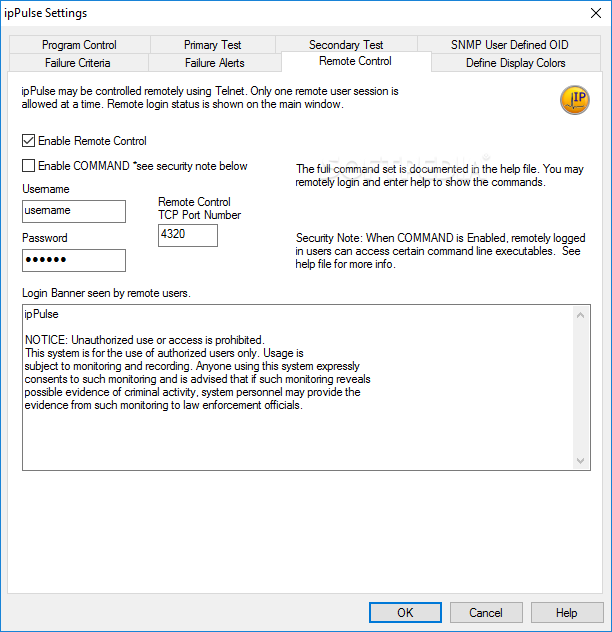The width and height of the screenshot is (612, 632).
Task: Click the 'Login Banner seen by remote users.' label
Action: pos(106,293)
